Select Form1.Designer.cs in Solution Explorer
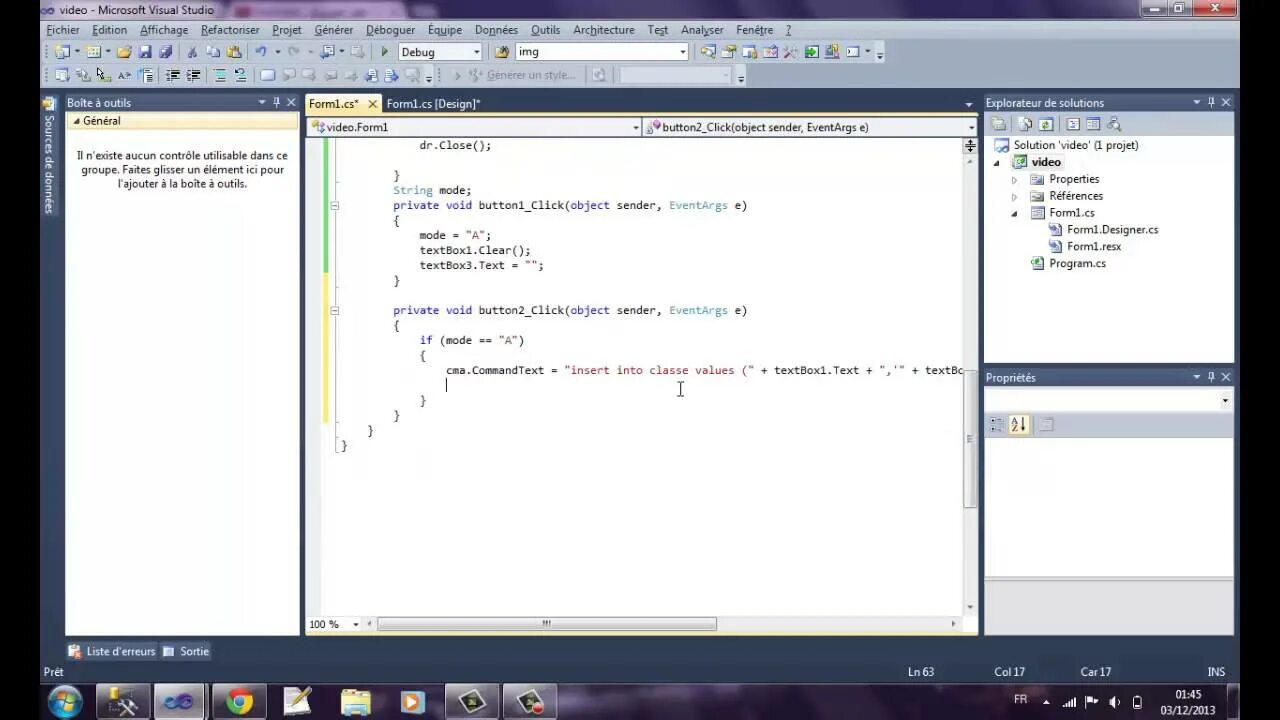1280x720 pixels. point(1112,230)
